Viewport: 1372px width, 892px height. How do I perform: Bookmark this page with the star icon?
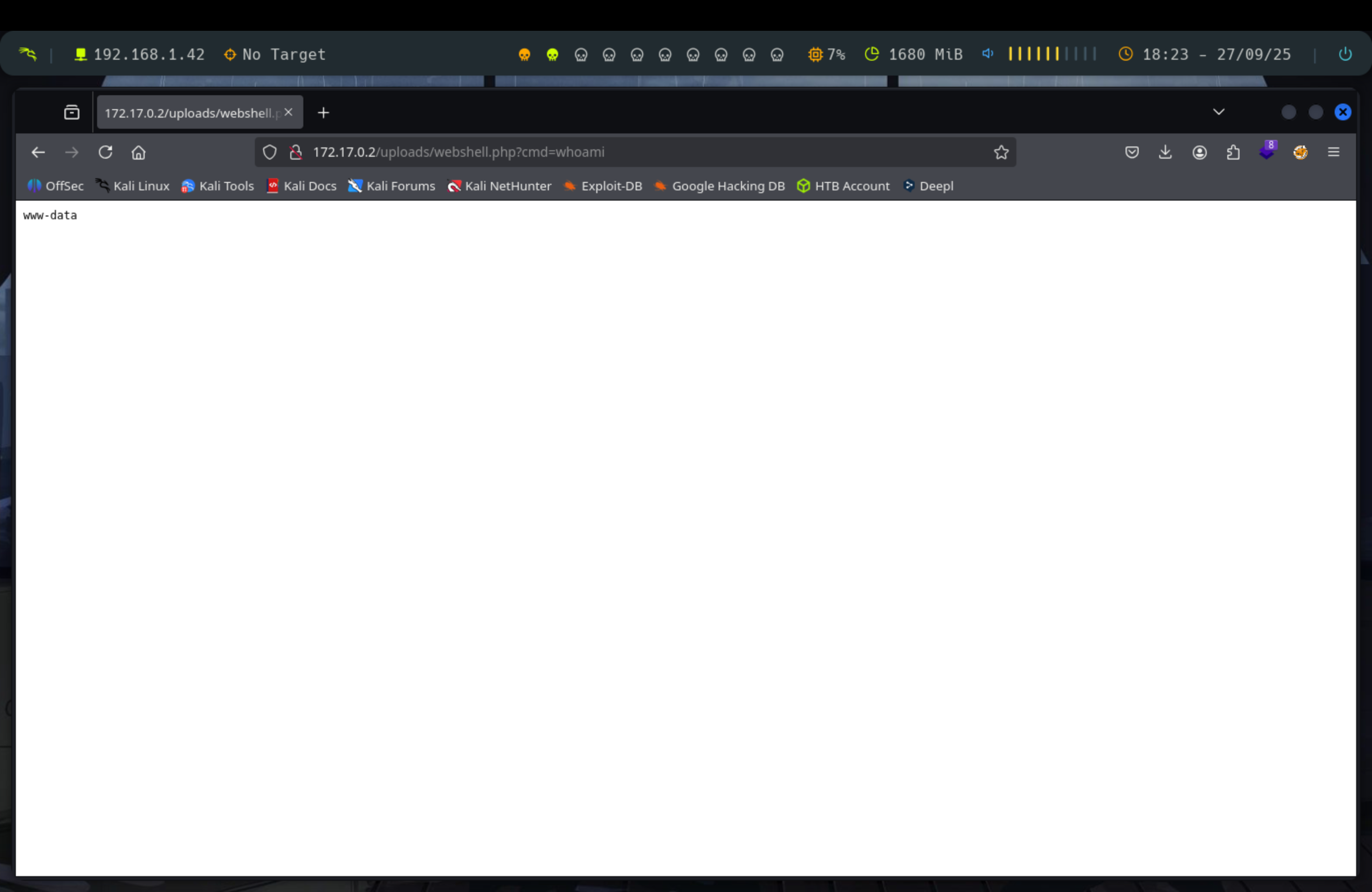[x=1001, y=152]
